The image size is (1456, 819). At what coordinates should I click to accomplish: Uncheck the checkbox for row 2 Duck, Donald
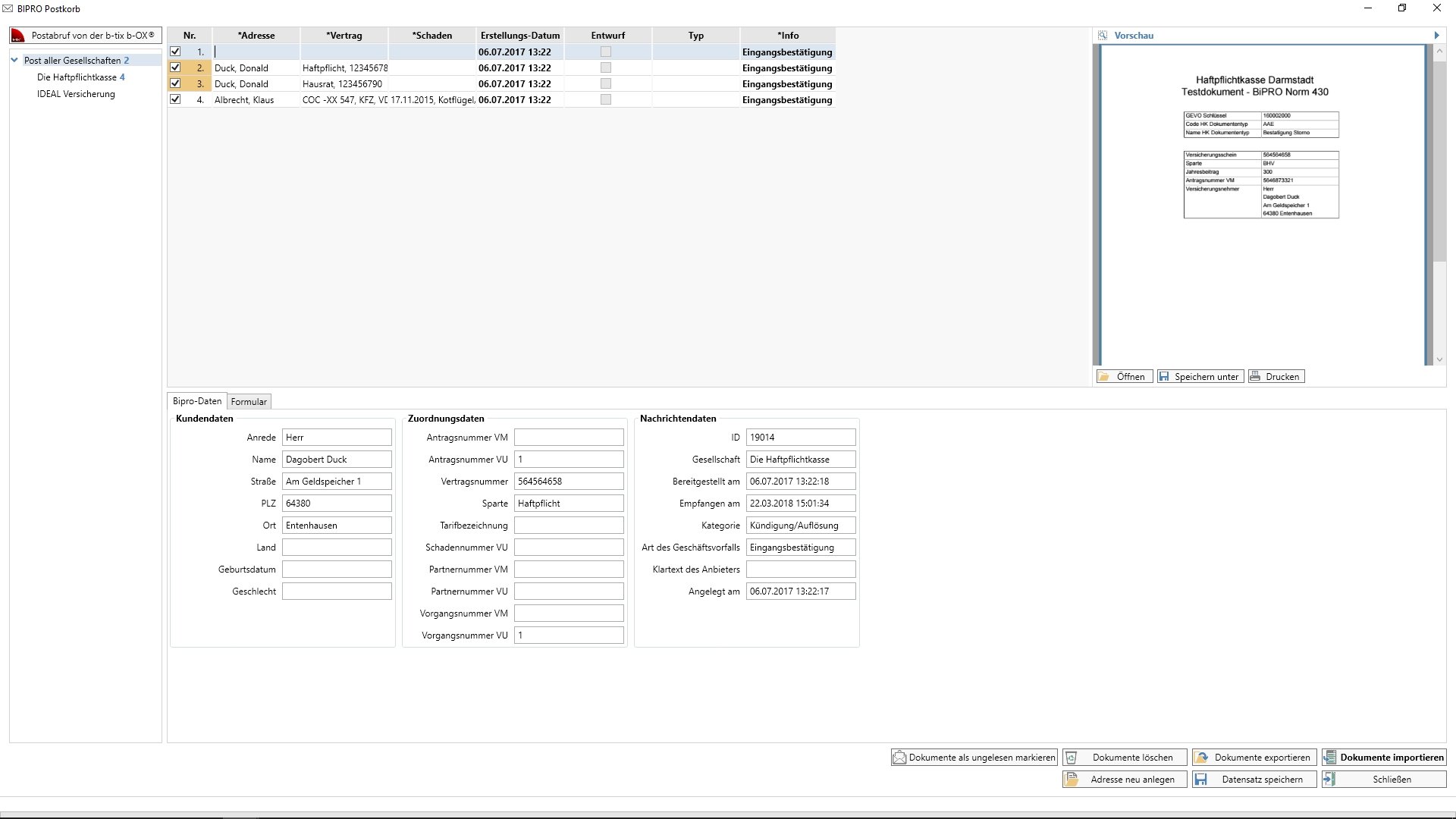point(175,67)
